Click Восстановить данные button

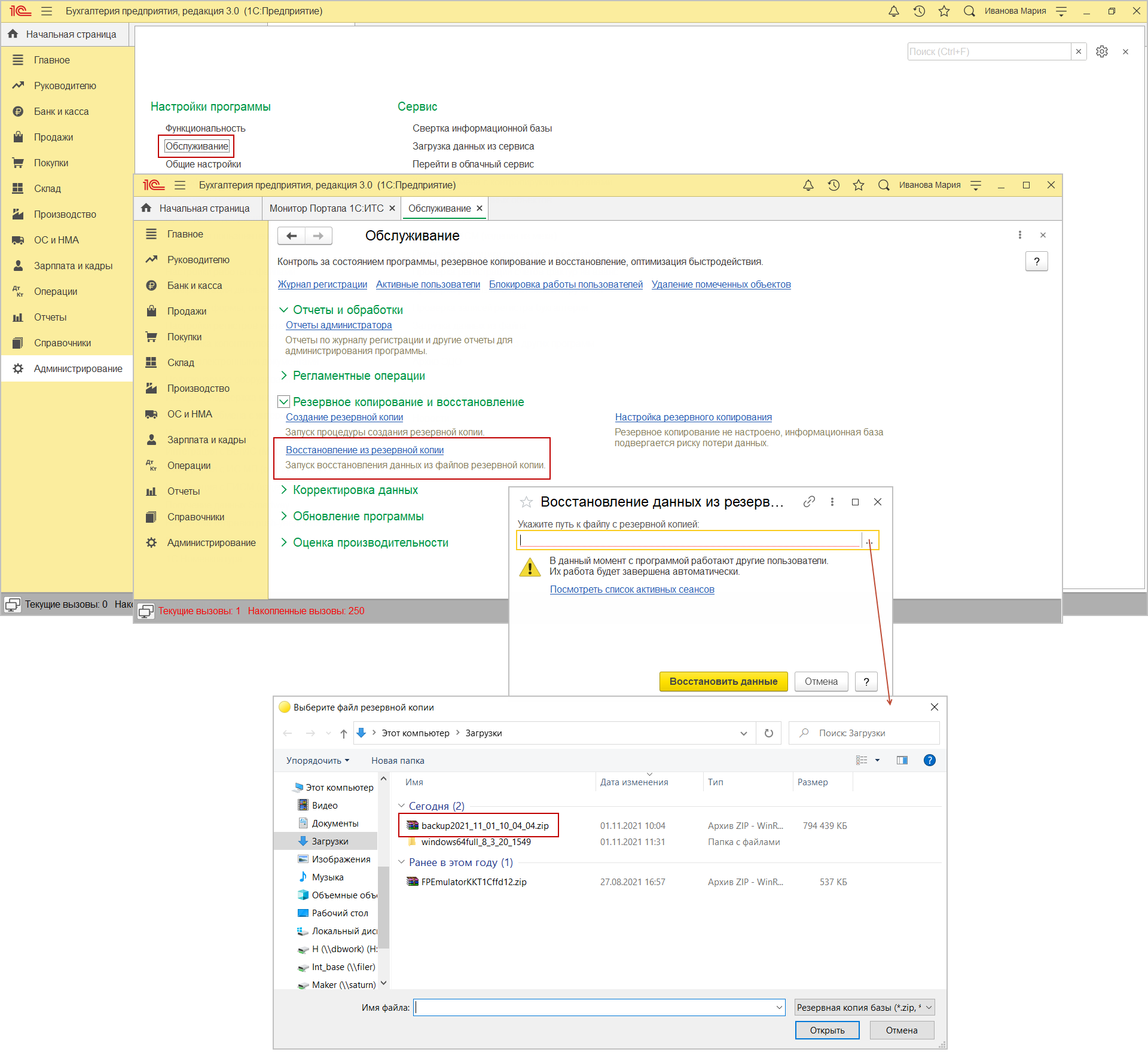pos(723,681)
